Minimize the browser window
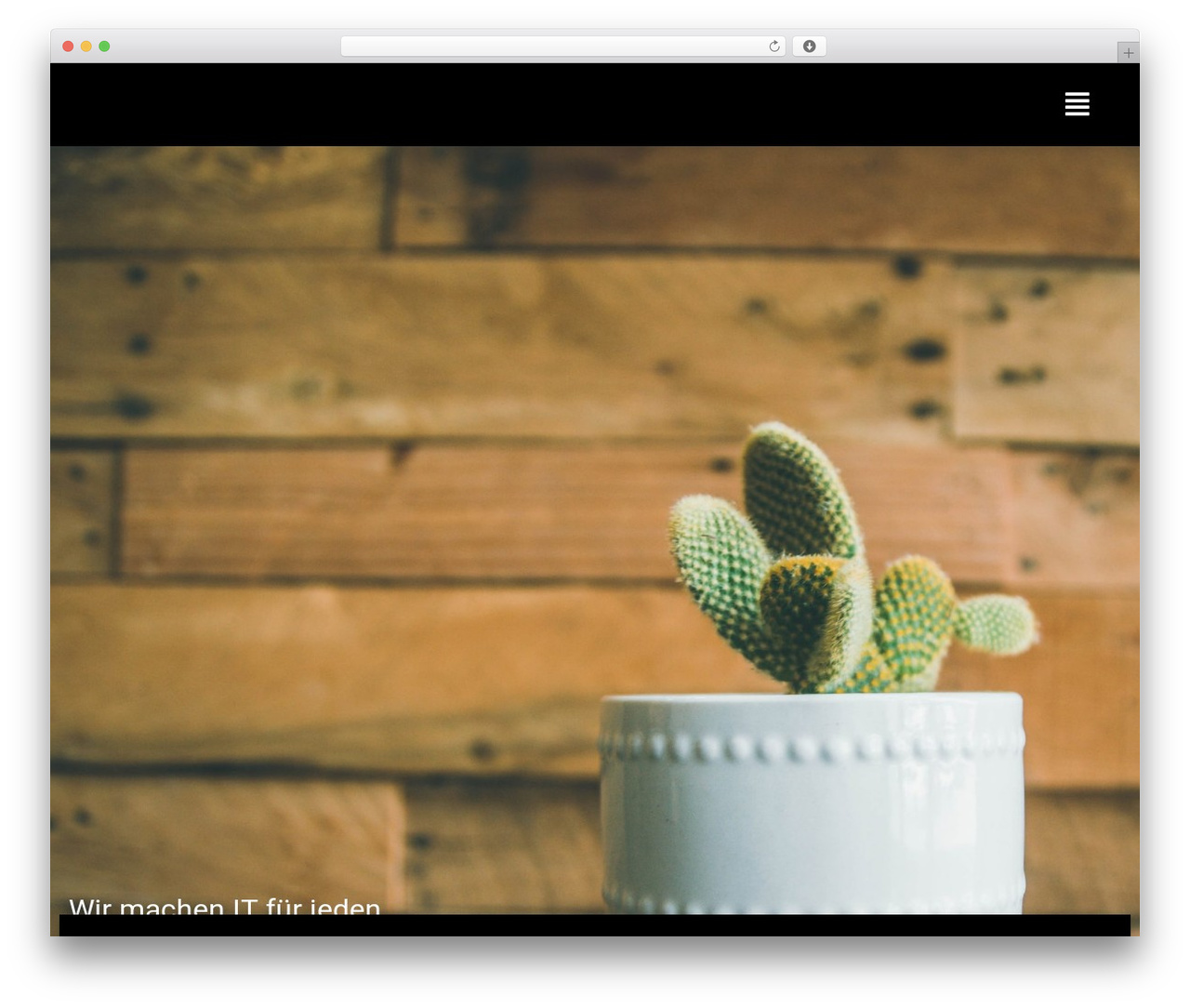1190x1008 pixels. tap(86, 46)
